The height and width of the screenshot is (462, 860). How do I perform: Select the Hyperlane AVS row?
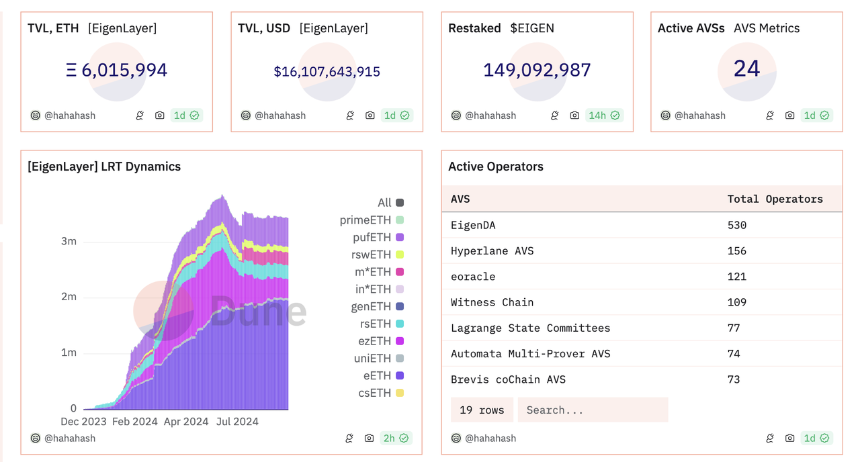coord(642,251)
